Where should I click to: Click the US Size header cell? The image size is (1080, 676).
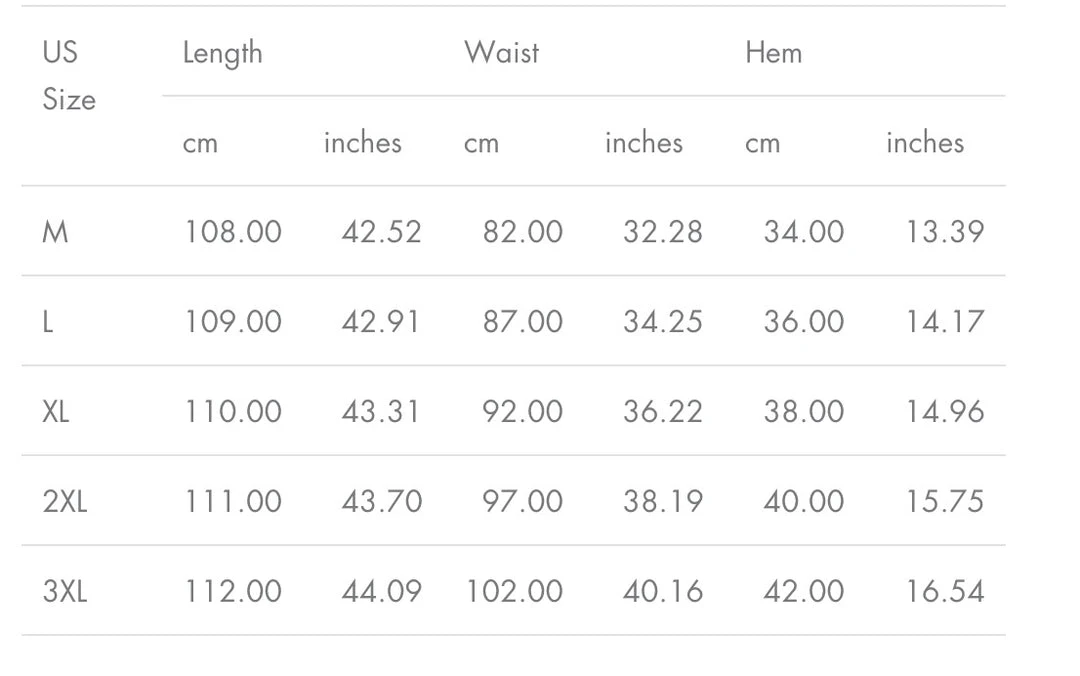tap(68, 76)
